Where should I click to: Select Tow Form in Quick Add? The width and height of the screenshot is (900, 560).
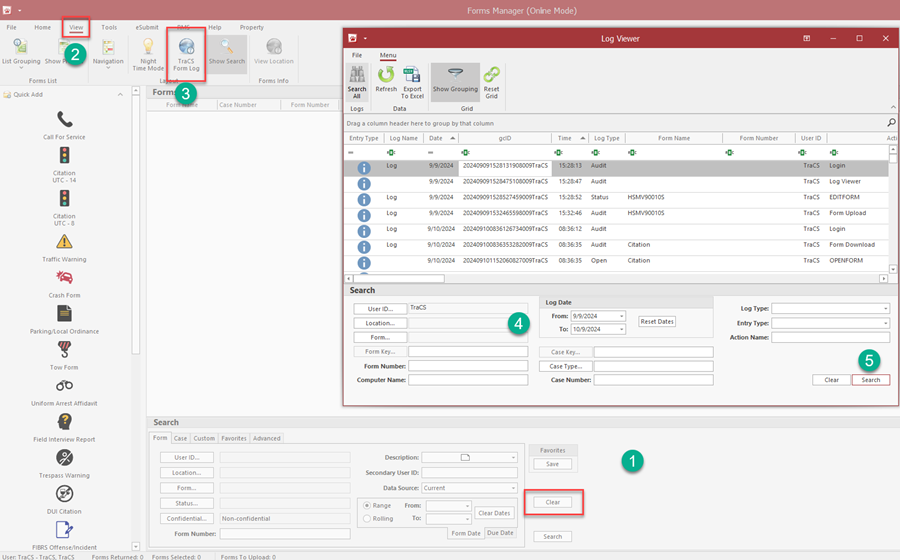(64, 355)
